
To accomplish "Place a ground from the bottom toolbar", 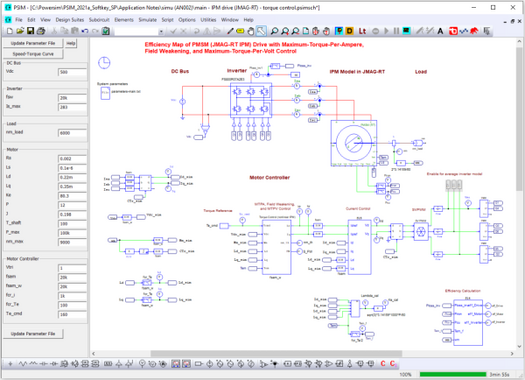I will click(10, 364).
